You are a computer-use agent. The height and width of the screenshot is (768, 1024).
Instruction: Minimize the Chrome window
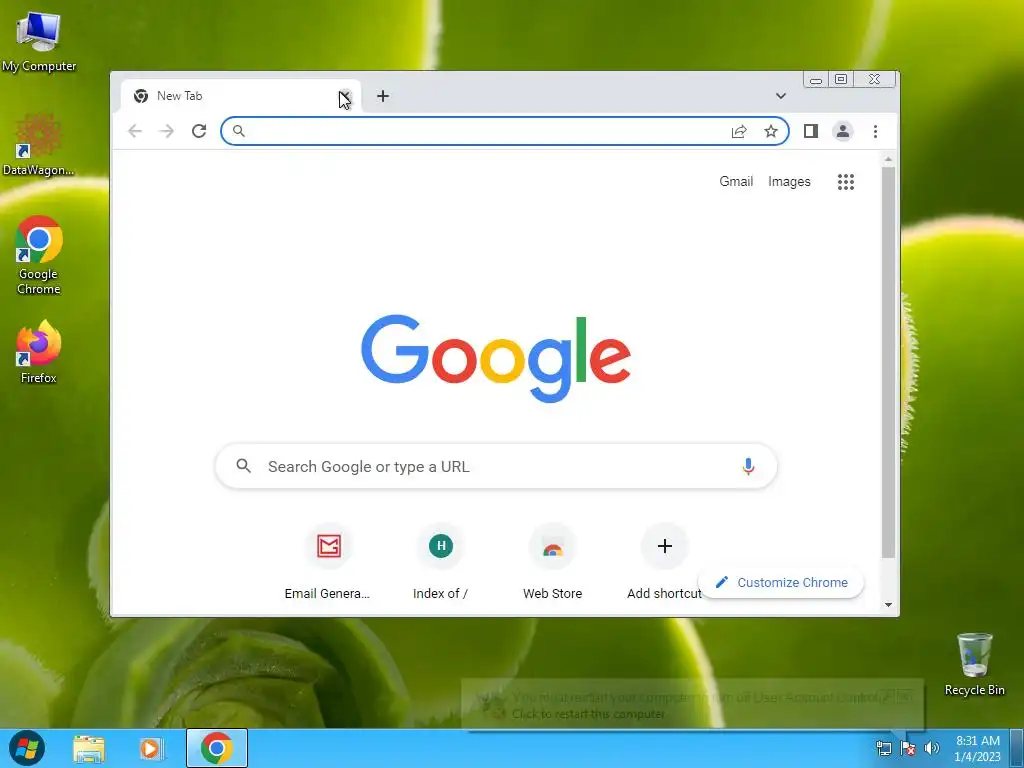[x=816, y=80]
